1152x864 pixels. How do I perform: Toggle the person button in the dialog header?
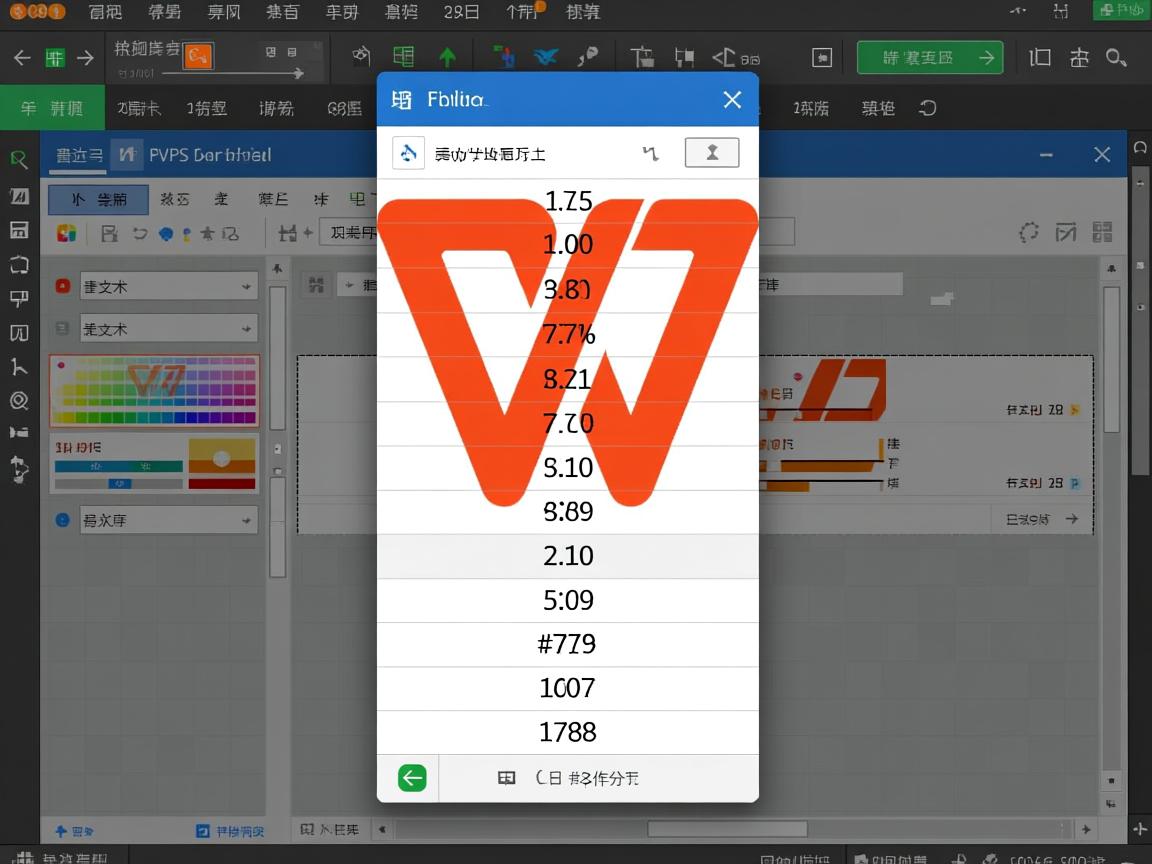(x=711, y=152)
